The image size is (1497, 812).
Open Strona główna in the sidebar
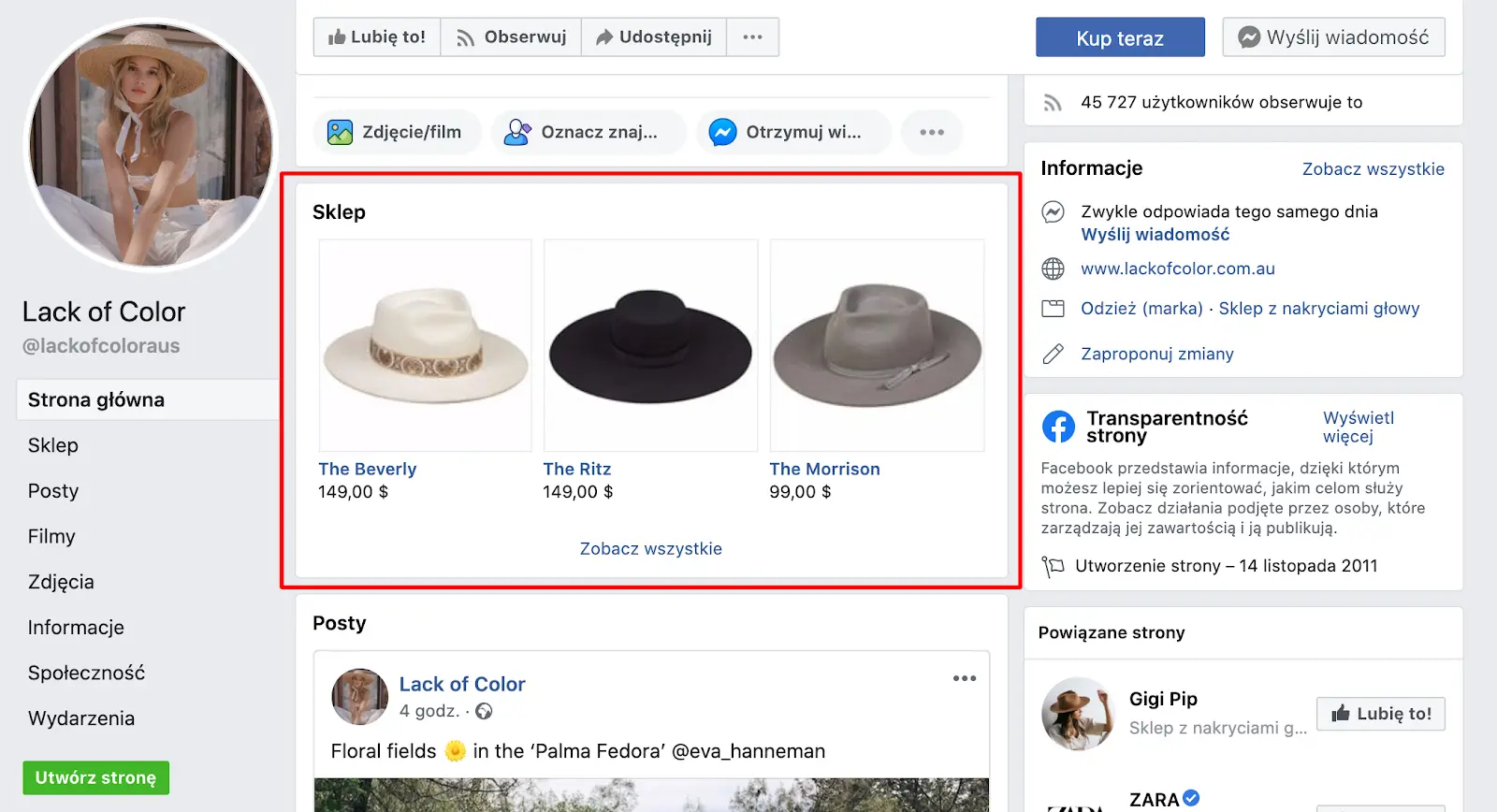point(148,399)
